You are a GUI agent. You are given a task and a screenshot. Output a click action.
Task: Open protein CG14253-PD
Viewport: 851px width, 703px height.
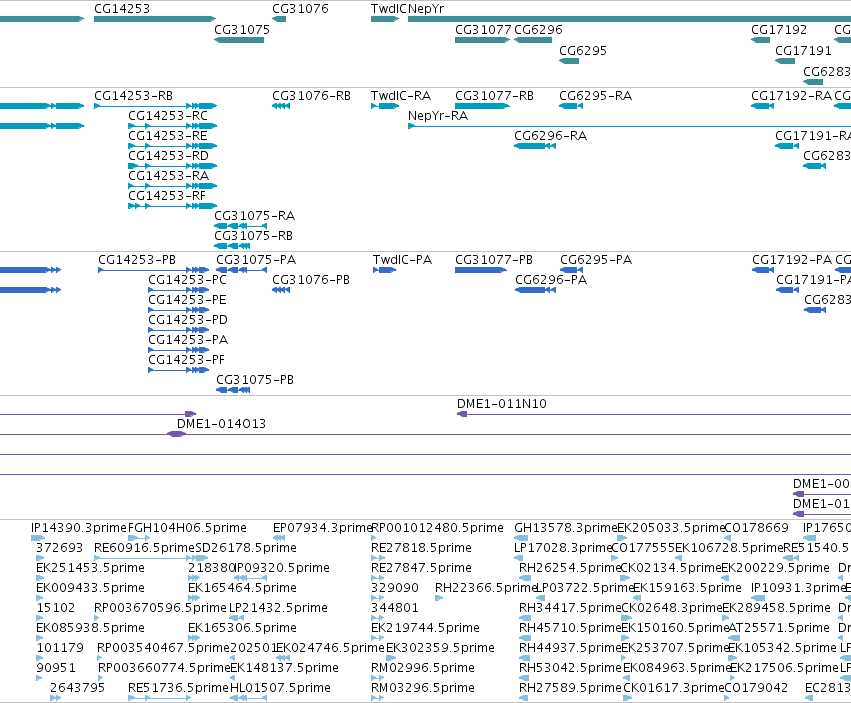point(188,320)
